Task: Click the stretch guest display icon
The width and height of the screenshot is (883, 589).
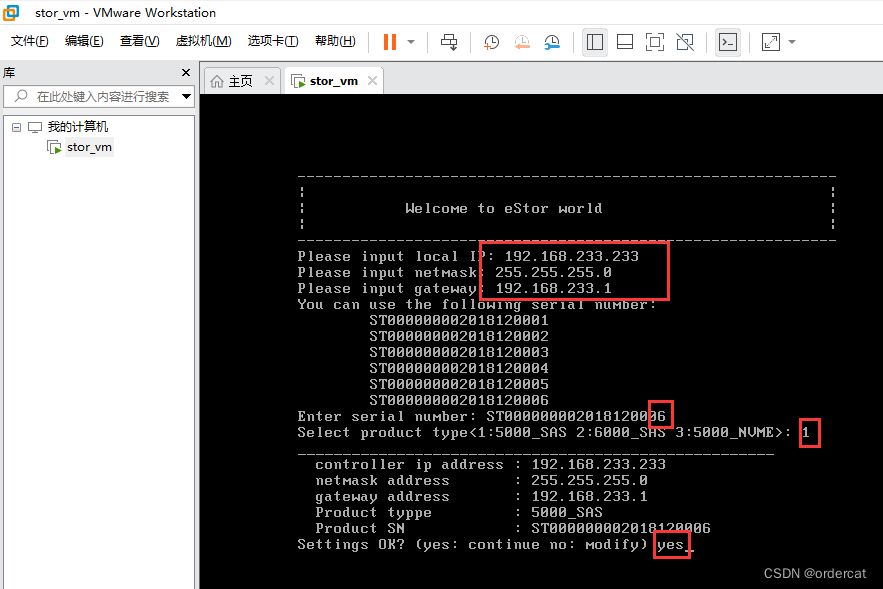Action: pyautogui.click(x=771, y=42)
